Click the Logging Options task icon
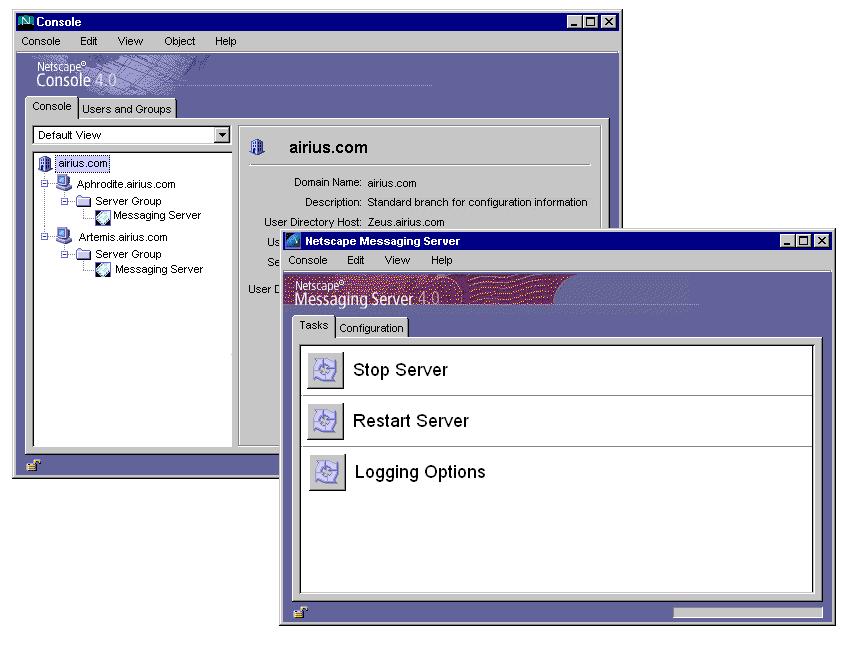Screen dimensions: 849x651 click(327, 472)
